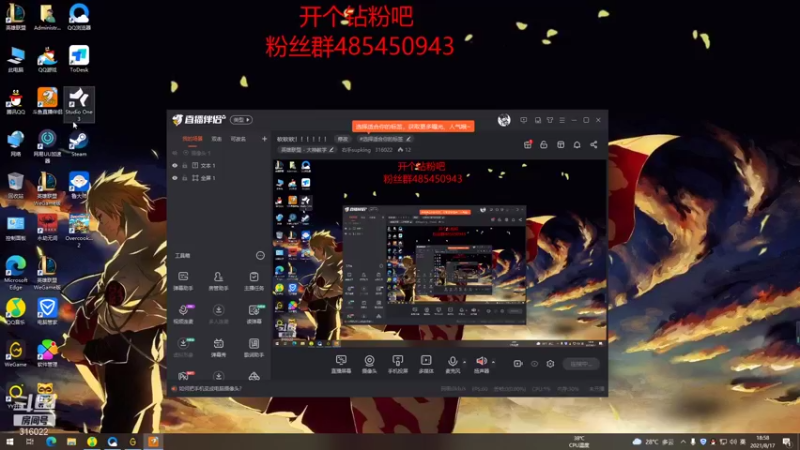Screen dimensions: 800x450
Task: Collapse the 工具箱 toolbox panel
Action: tap(260, 255)
